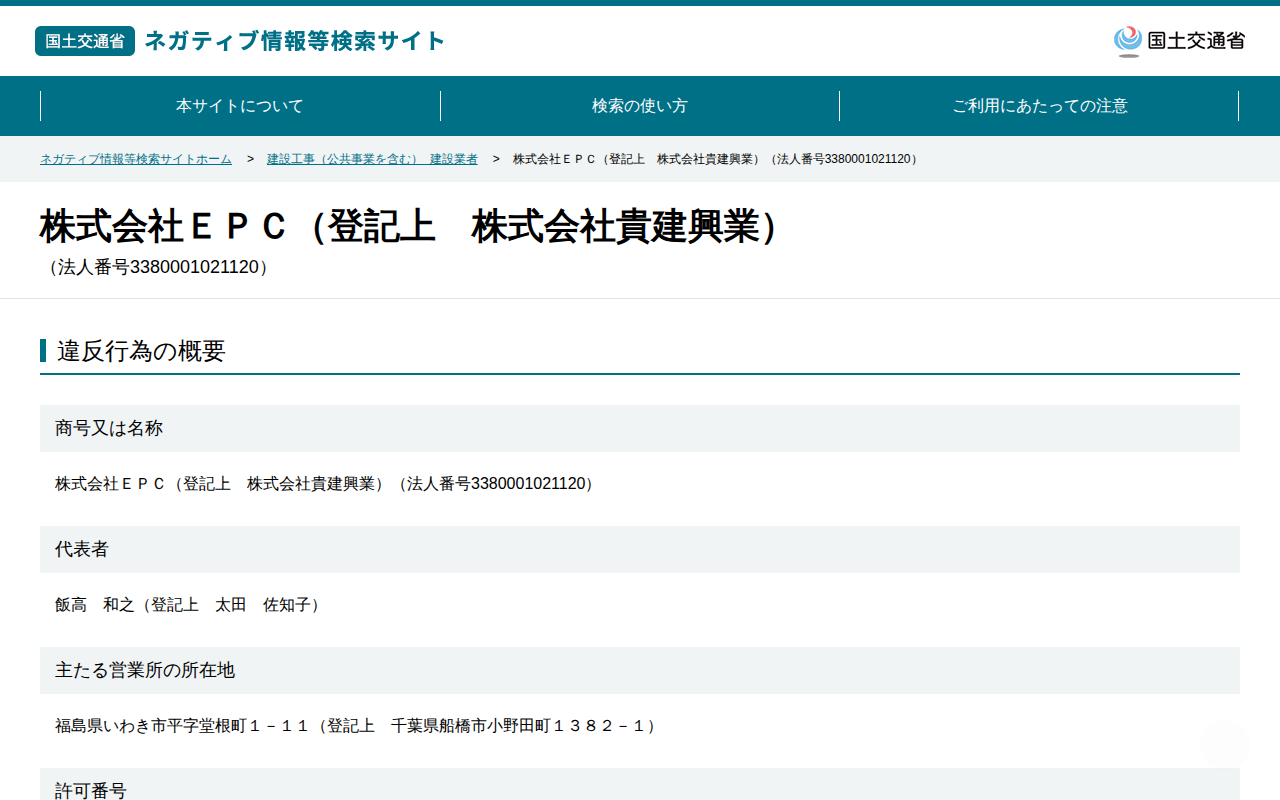Click the 違反行為の概要 section heading
The width and height of the screenshot is (1280, 800).
(x=141, y=351)
